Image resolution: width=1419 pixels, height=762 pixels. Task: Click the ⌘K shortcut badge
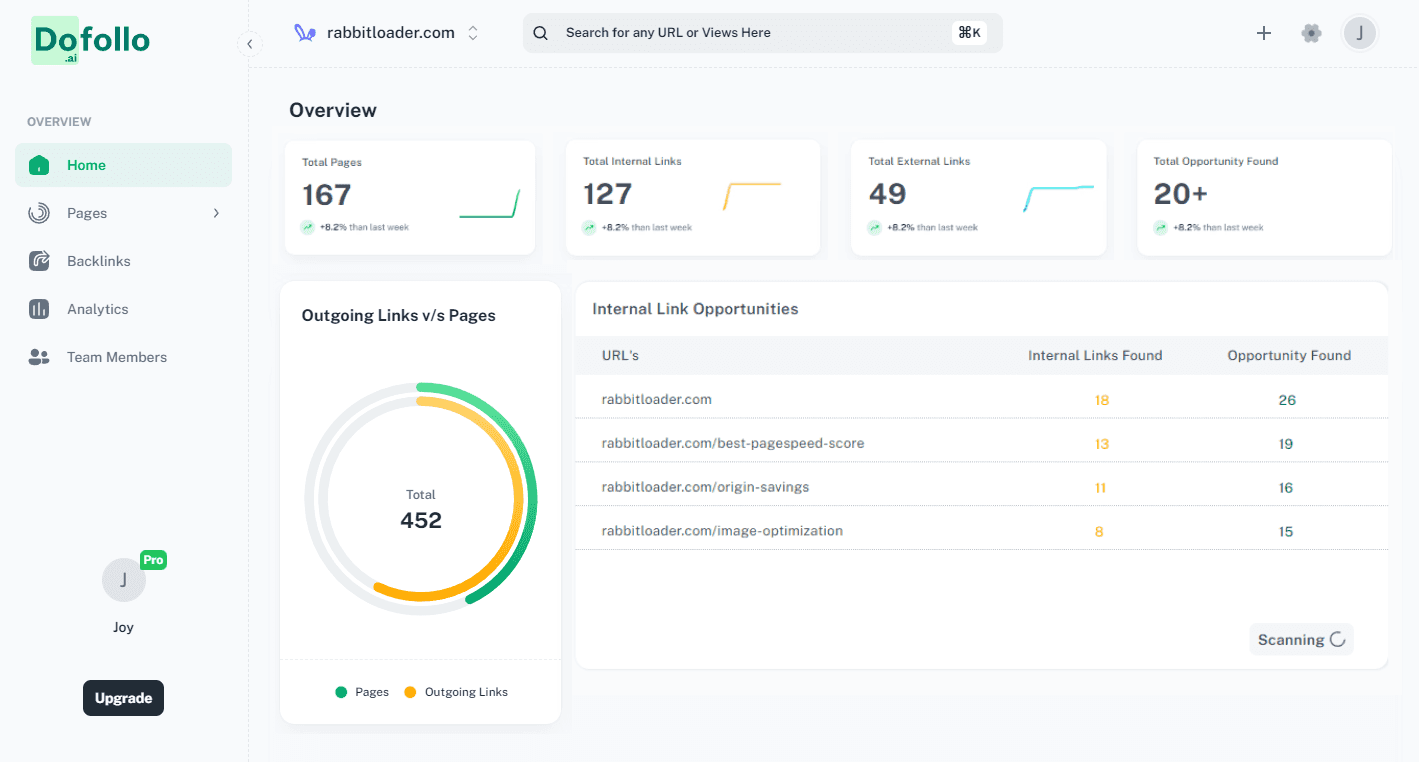(970, 33)
